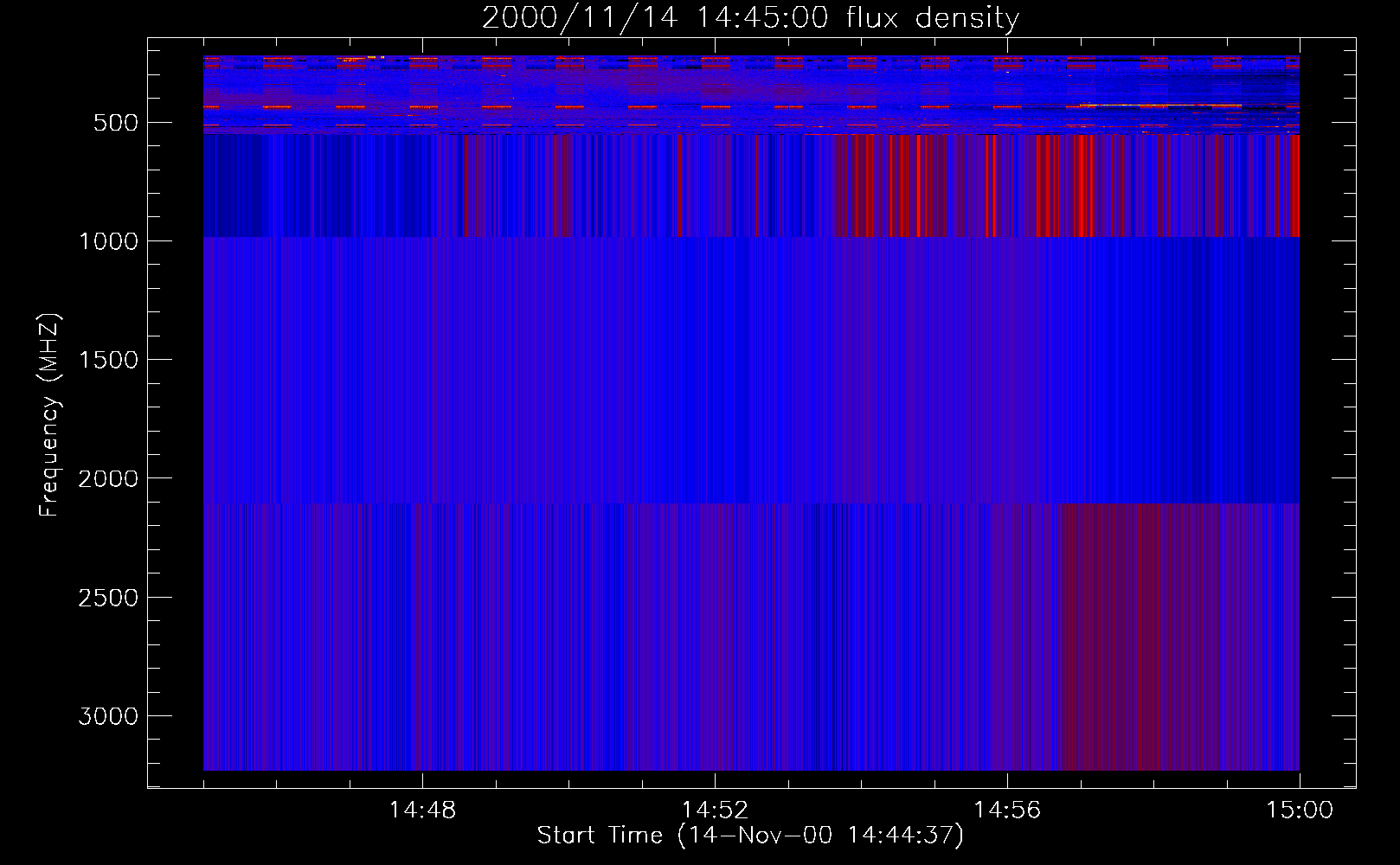
Task: Click the 3000 frequency tick label
Action: [108, 716]
